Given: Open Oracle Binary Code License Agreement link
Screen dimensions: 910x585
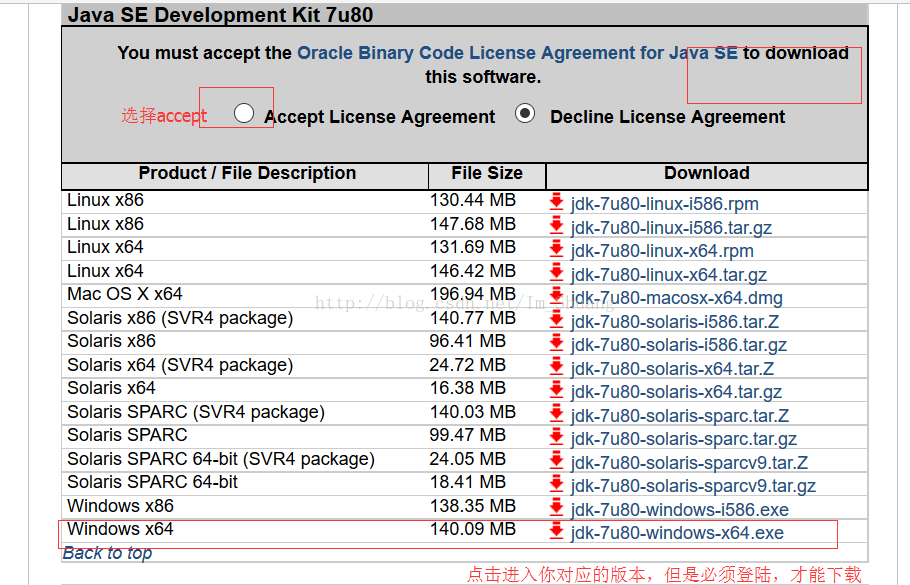Looking at the screenshot, I should point(517,53).
